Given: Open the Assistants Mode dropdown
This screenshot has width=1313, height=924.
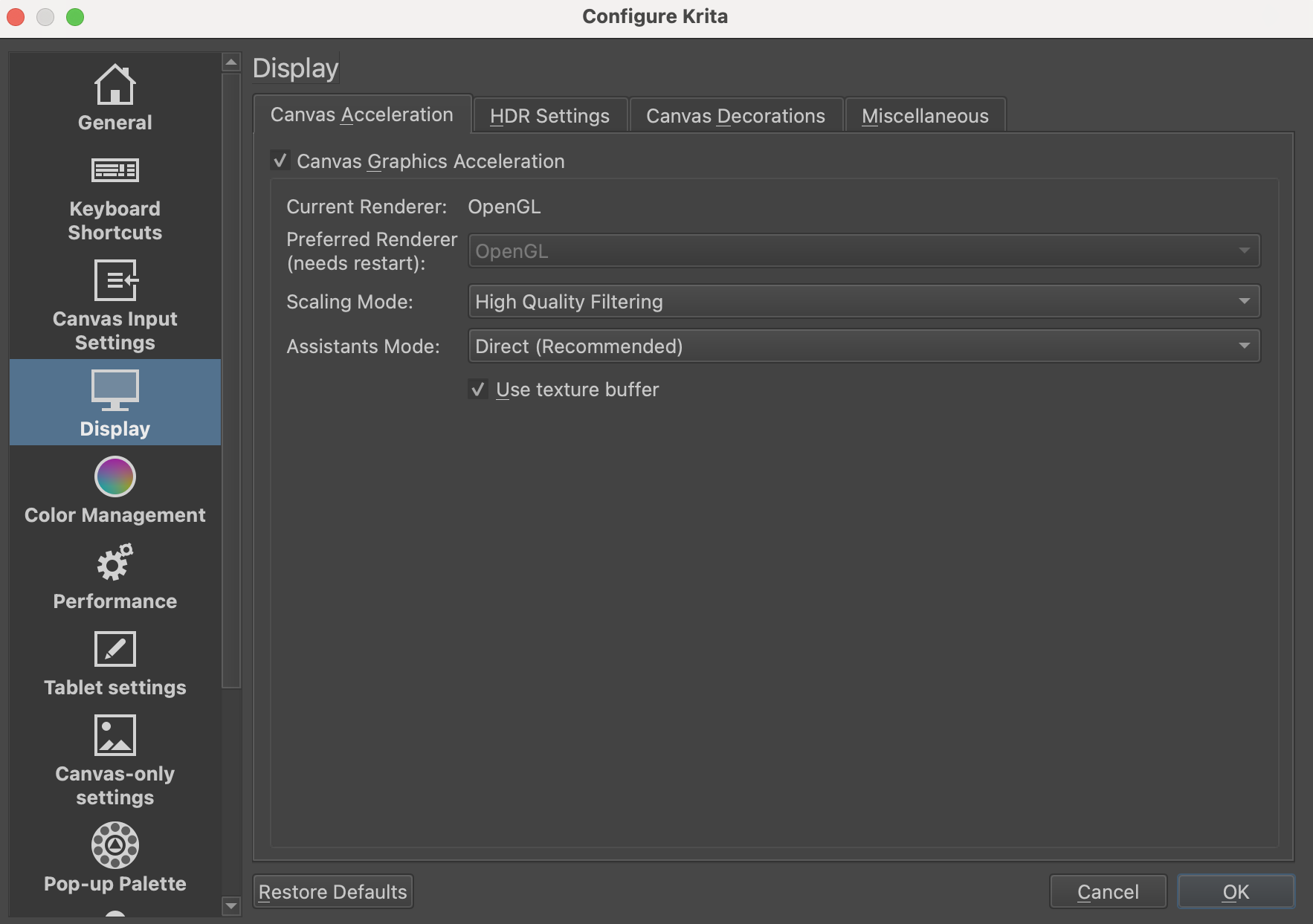Looking at the screenshot, I should [x=864, y=346].
